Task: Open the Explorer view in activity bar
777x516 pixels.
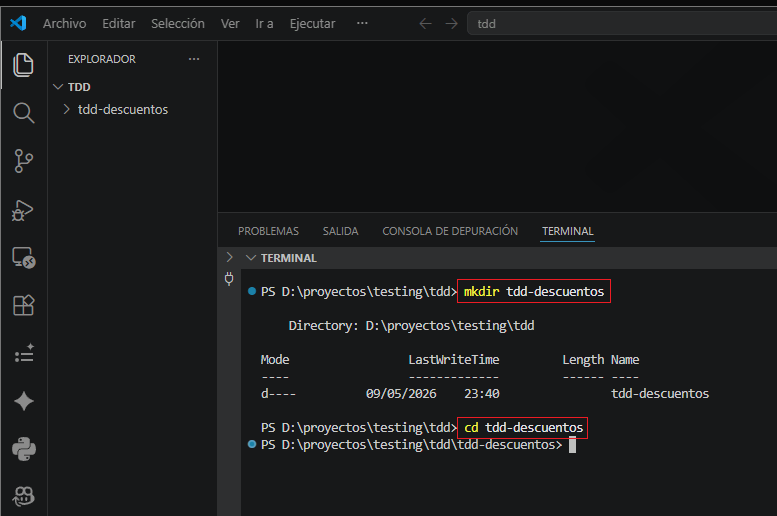Action: (x=23, y=65)
